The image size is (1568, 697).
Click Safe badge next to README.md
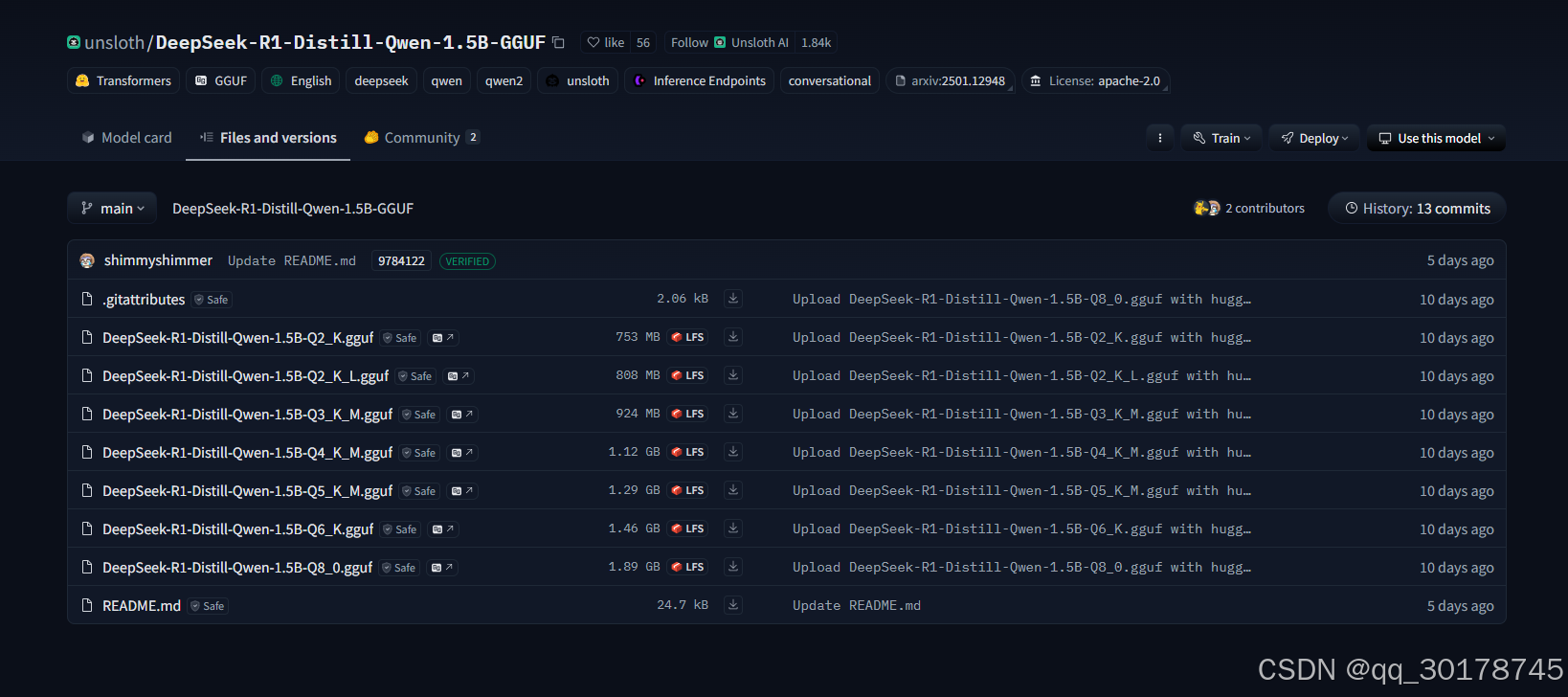(x=208, y=606)
